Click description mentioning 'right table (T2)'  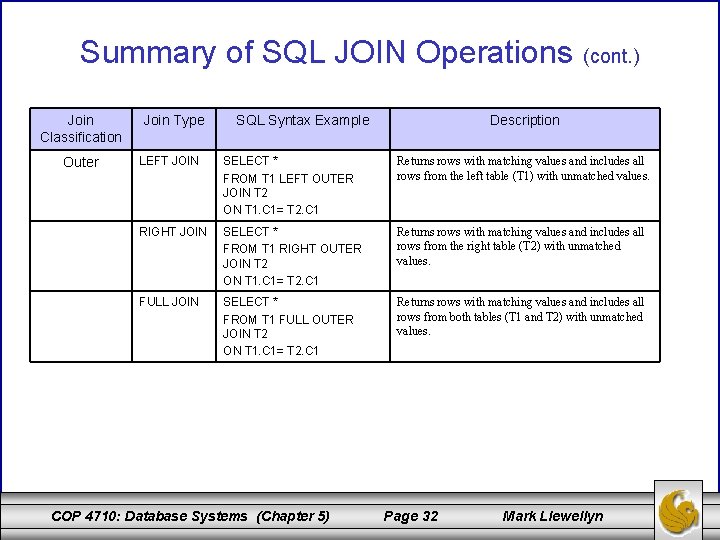tap(520, 246)
